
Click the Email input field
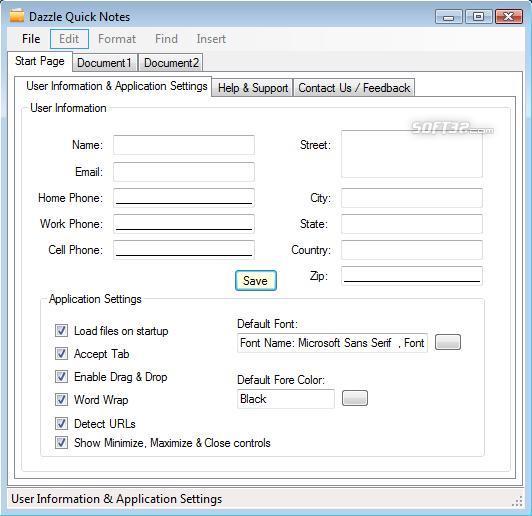point(184,172)
